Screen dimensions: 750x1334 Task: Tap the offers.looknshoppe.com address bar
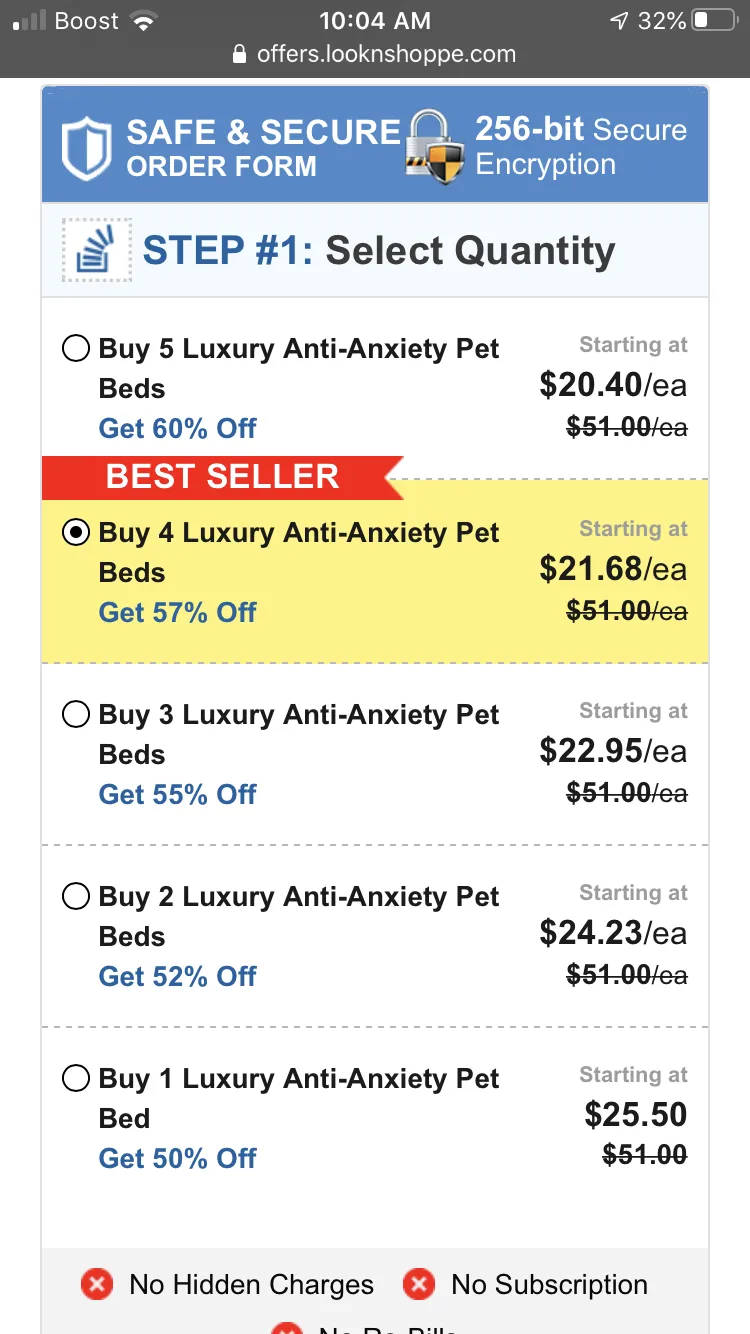[x=375, y=54]
